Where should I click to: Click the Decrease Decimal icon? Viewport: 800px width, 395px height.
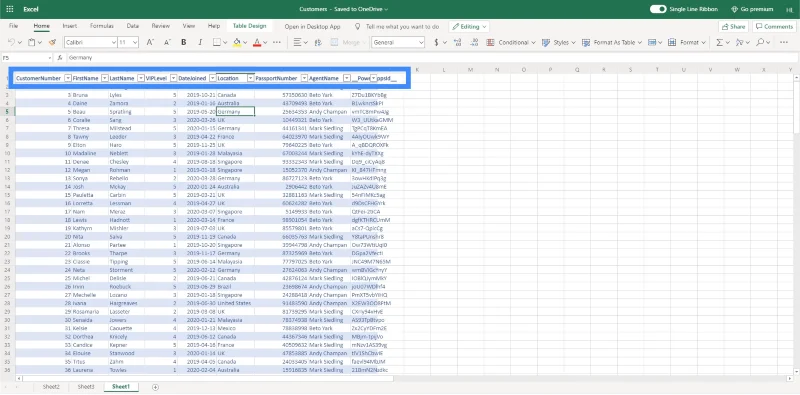click(x=474, y=42)
